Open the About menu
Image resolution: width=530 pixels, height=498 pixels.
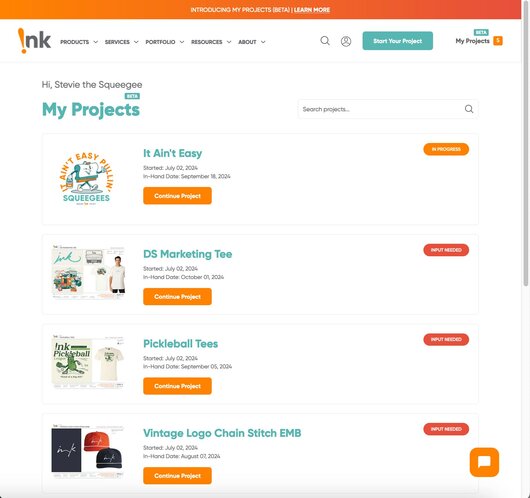(x=251, y=42)
